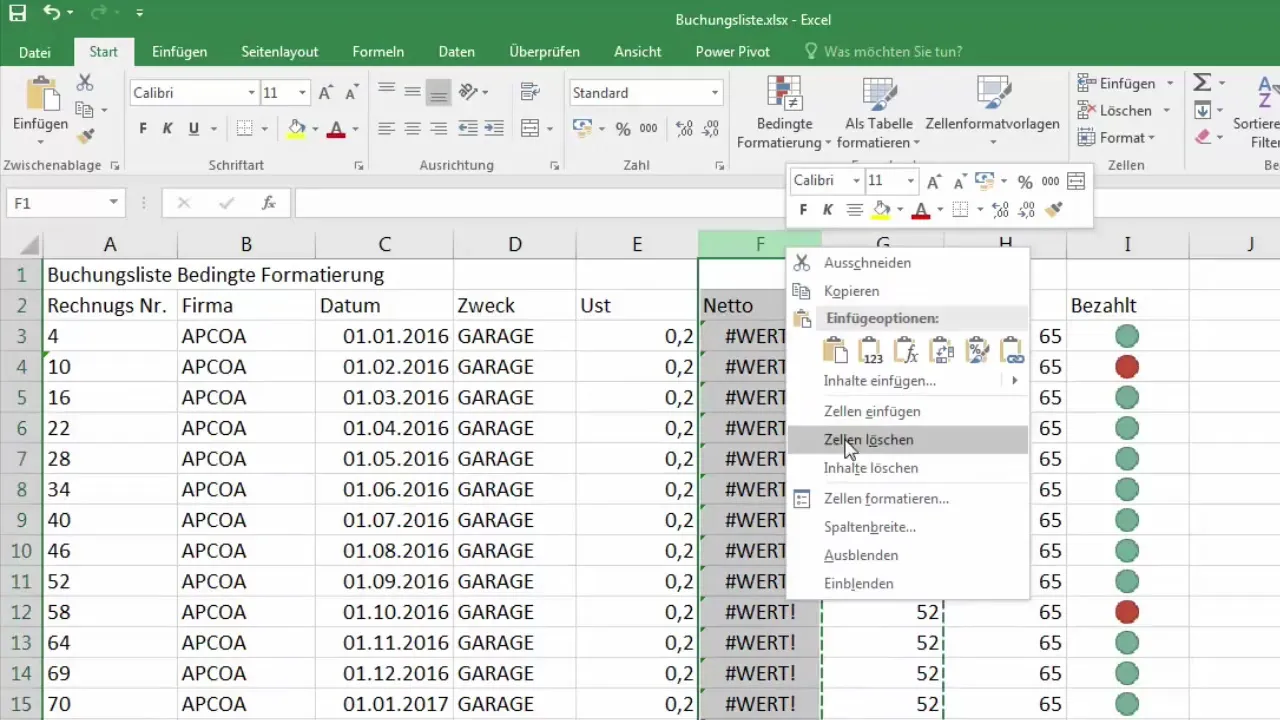The height and width of the screenshot is (720, 1280).
Task: Click the AutoSum sigma icon
Action: pos(1203,83)
